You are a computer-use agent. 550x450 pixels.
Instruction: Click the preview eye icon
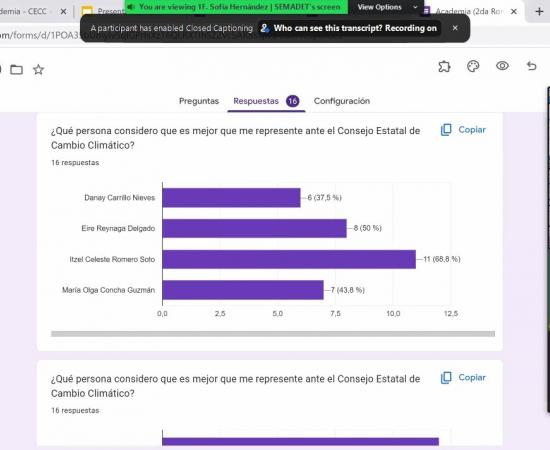pyautogui.click(x=502, y=66)
